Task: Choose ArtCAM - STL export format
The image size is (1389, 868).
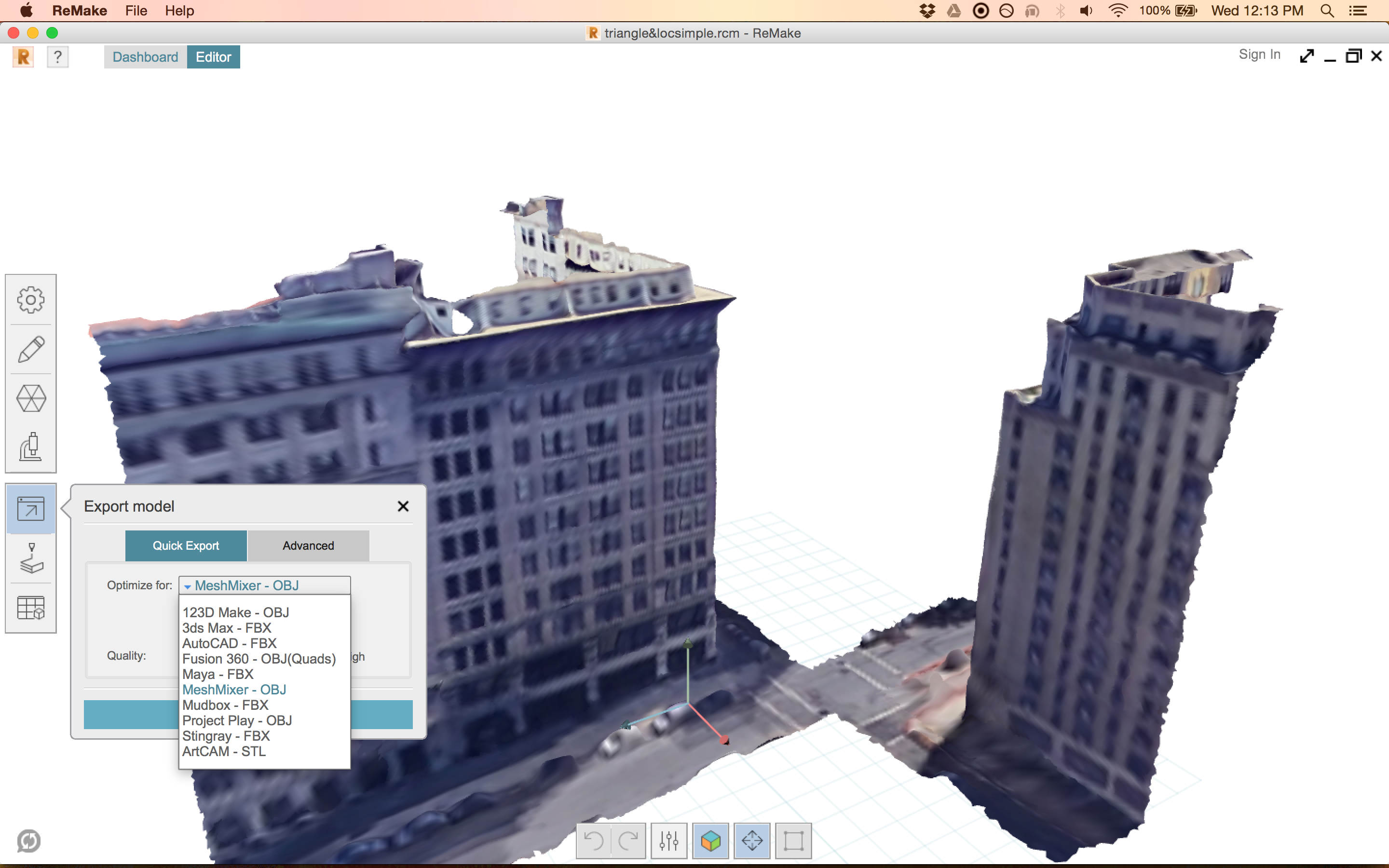Action: [224, 751]
